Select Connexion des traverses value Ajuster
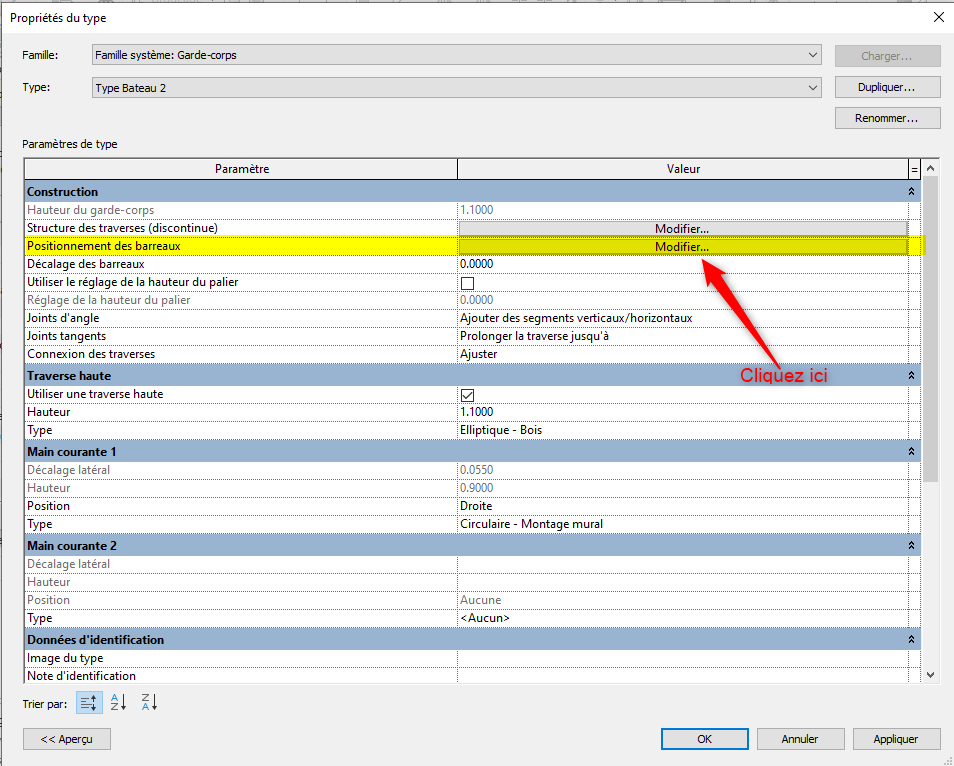The height and width of the screenshot is (766, 954). point(683,354)
